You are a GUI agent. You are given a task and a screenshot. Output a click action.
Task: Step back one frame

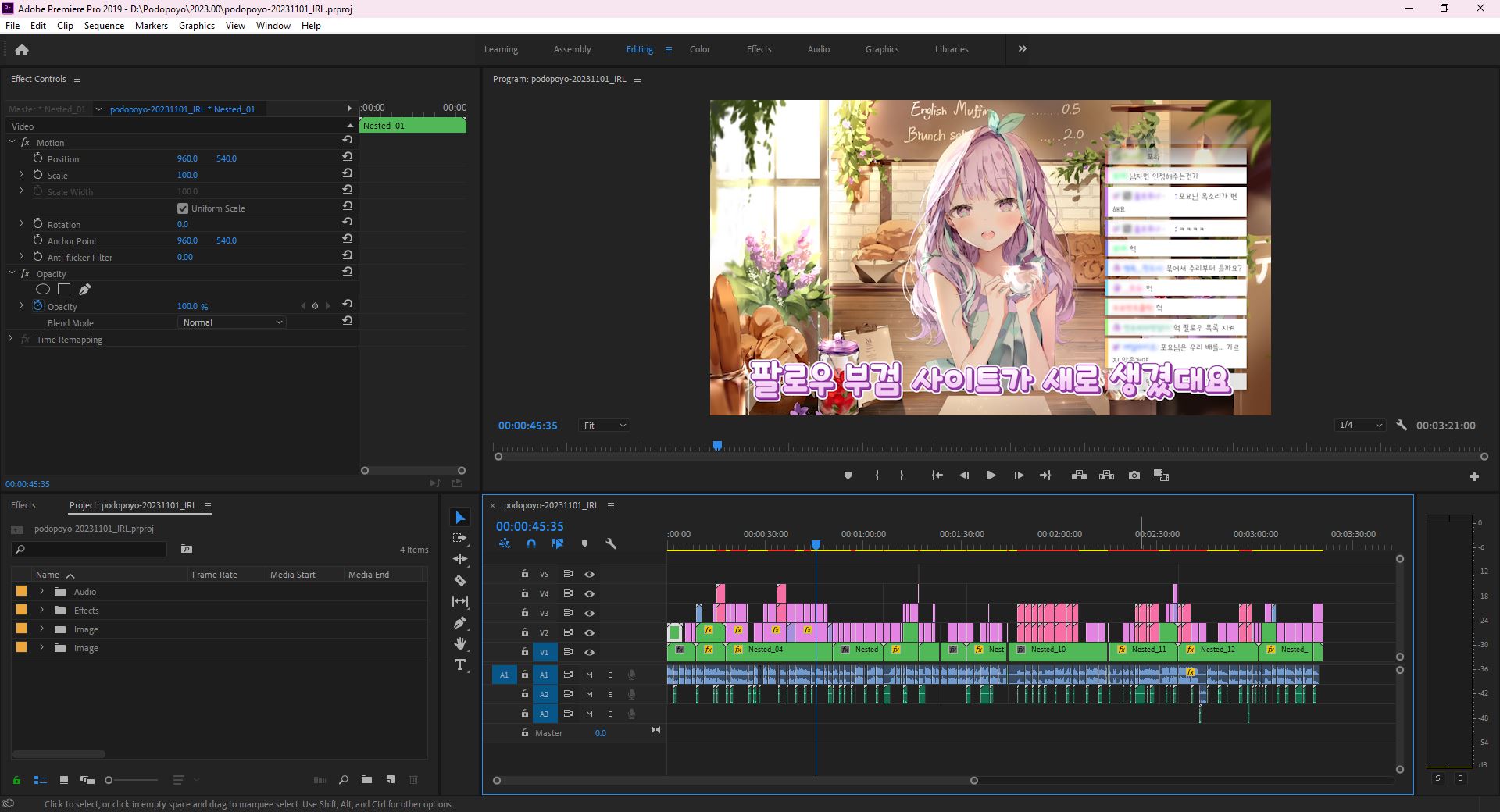964,475
